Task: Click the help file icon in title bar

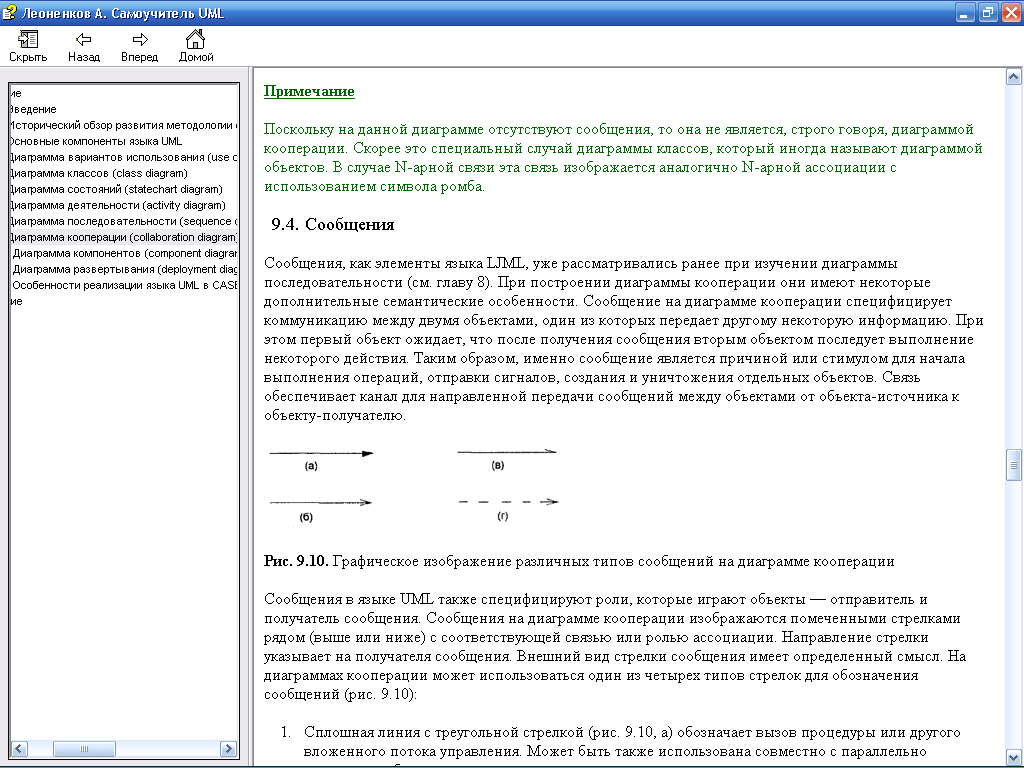Action: point(10,12)
